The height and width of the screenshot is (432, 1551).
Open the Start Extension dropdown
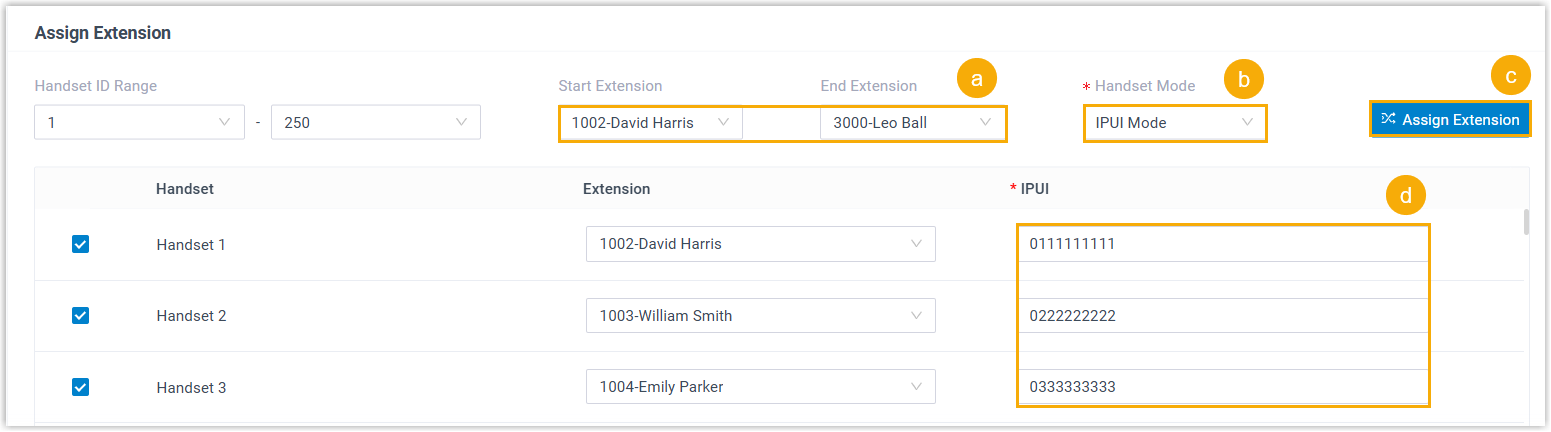pos(650,123)
